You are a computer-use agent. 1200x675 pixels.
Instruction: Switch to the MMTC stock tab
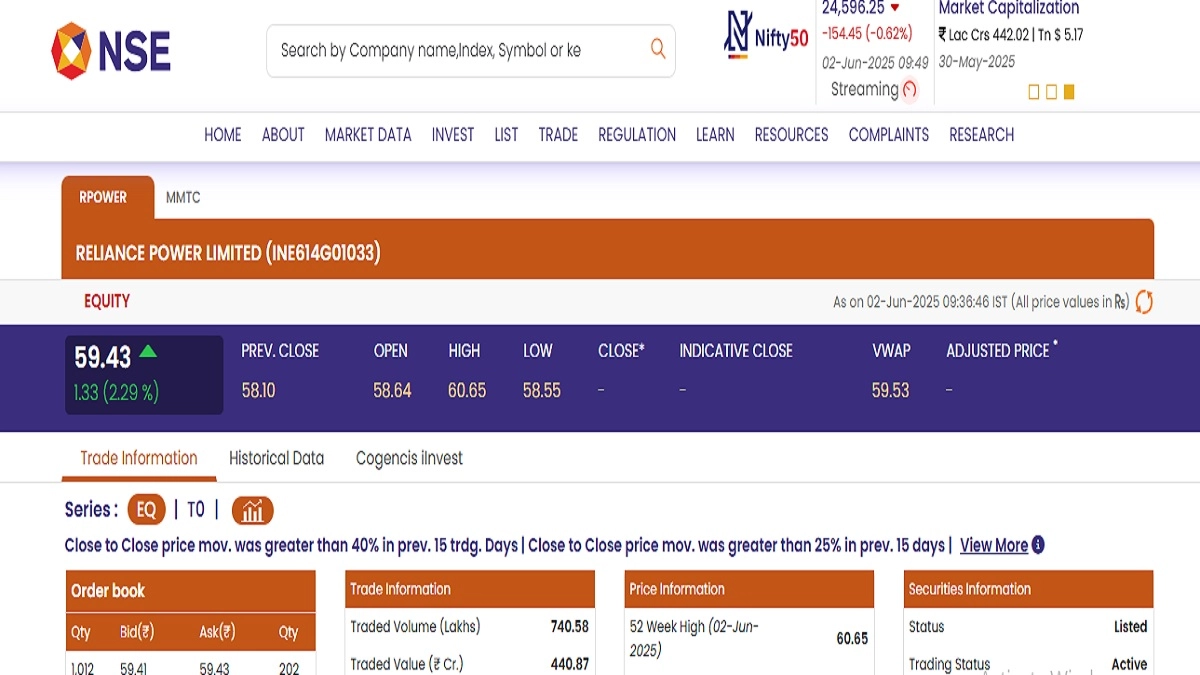183,198
